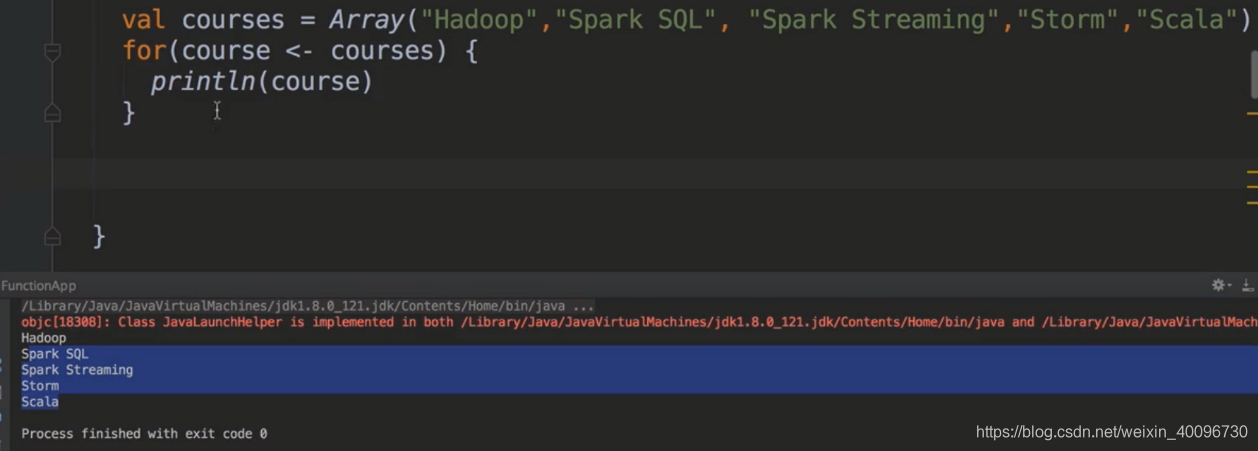Viewport: 1258px width, 451px height.
Task: Open Run panel gear settings menu
Action: 1220,285
